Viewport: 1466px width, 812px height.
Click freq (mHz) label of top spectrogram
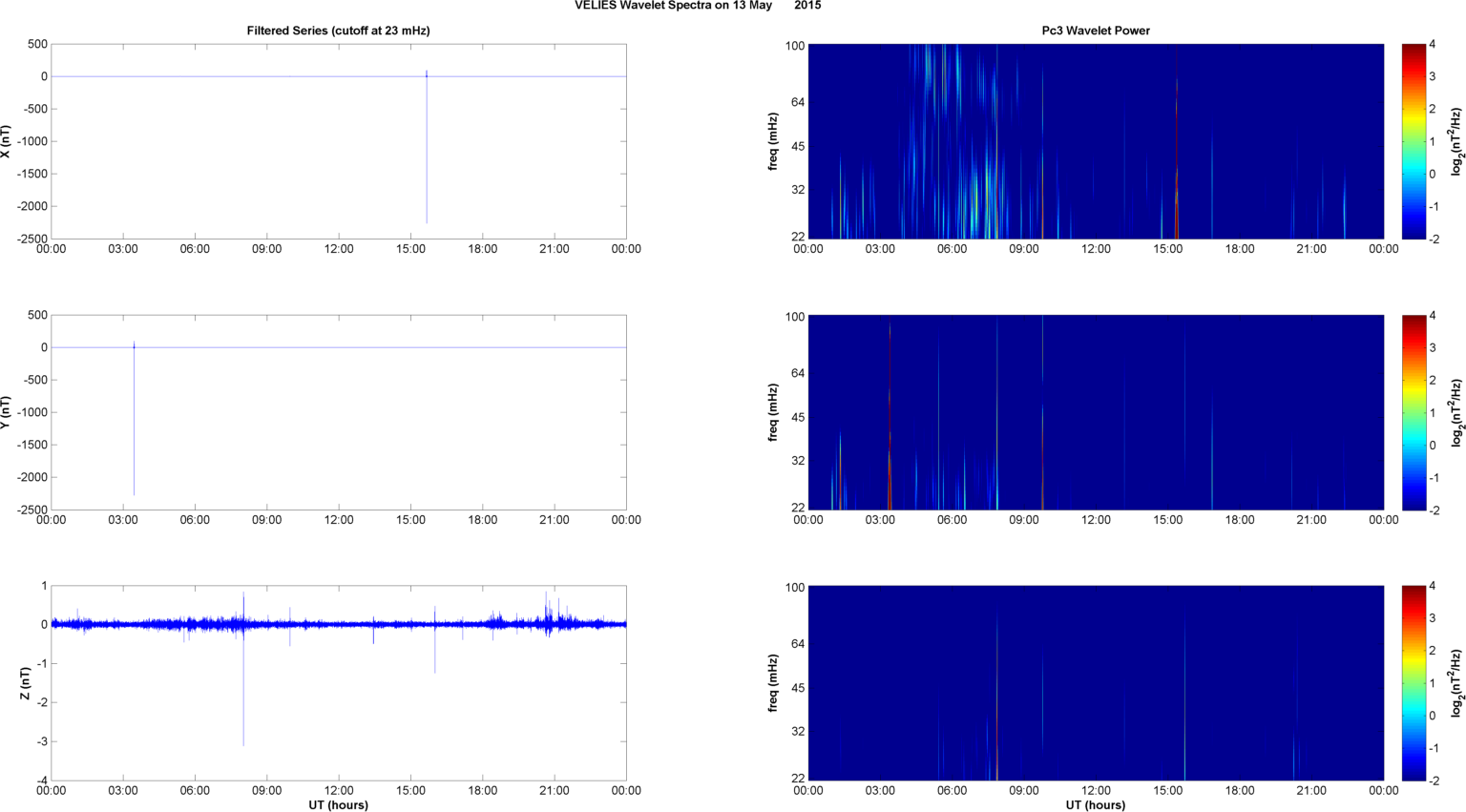click(x=773, y=141)
